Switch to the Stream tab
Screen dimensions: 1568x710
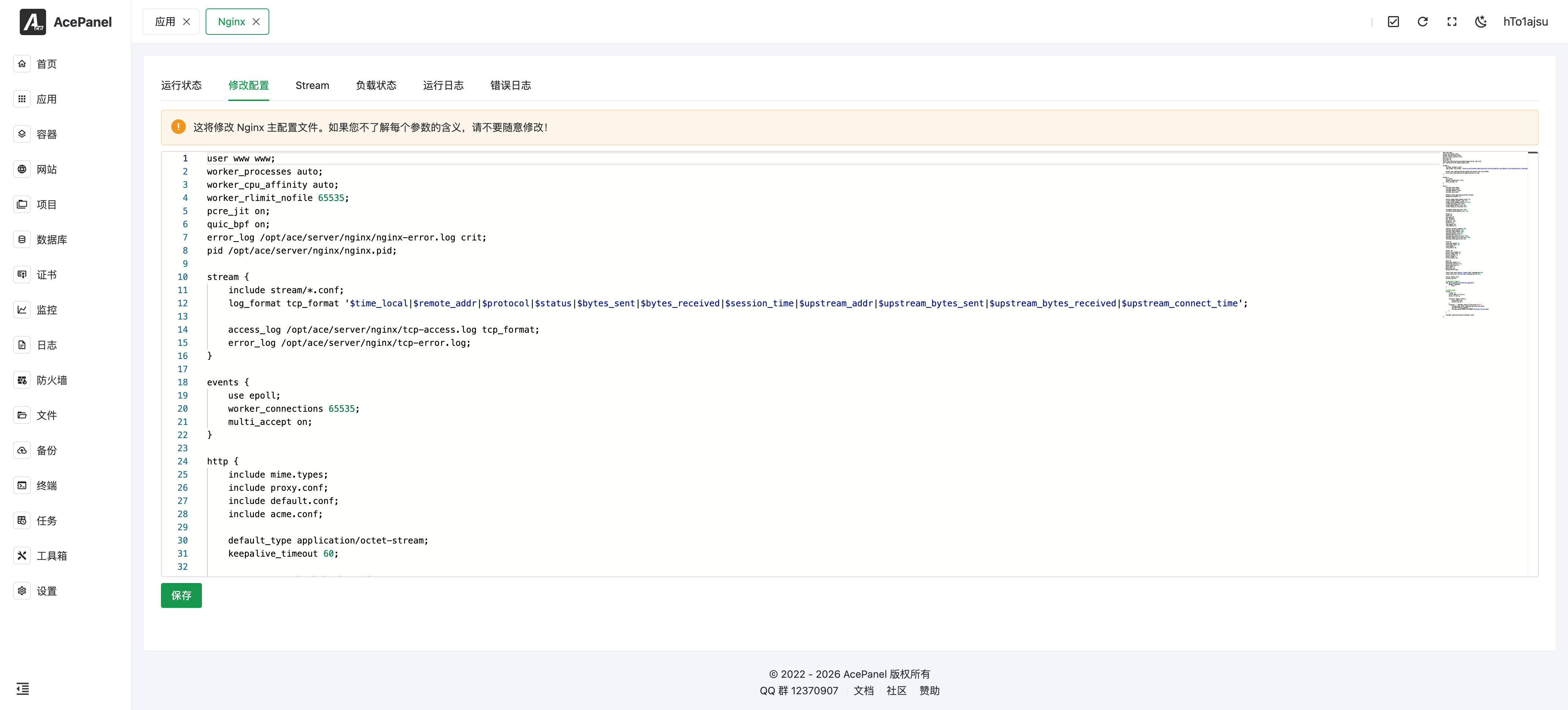[x=312, y=85]
